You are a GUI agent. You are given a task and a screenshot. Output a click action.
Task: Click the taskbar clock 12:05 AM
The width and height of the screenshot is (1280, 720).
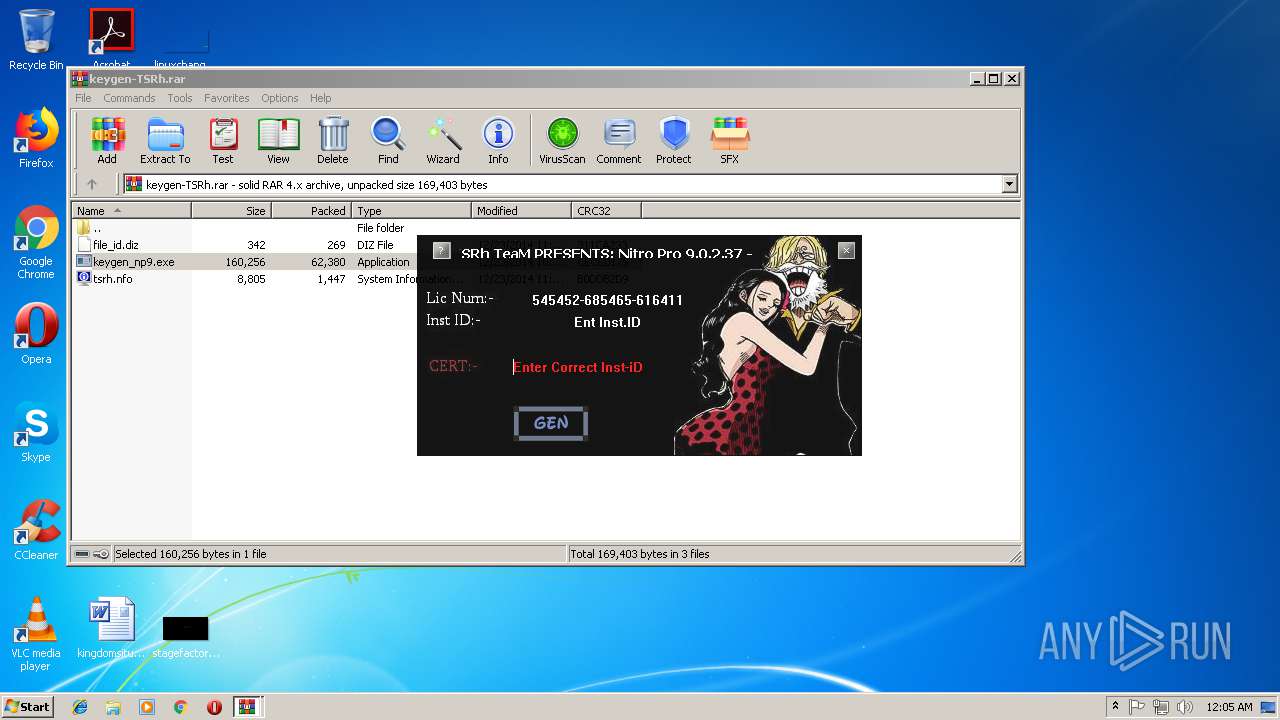(x=1229, y=707)
